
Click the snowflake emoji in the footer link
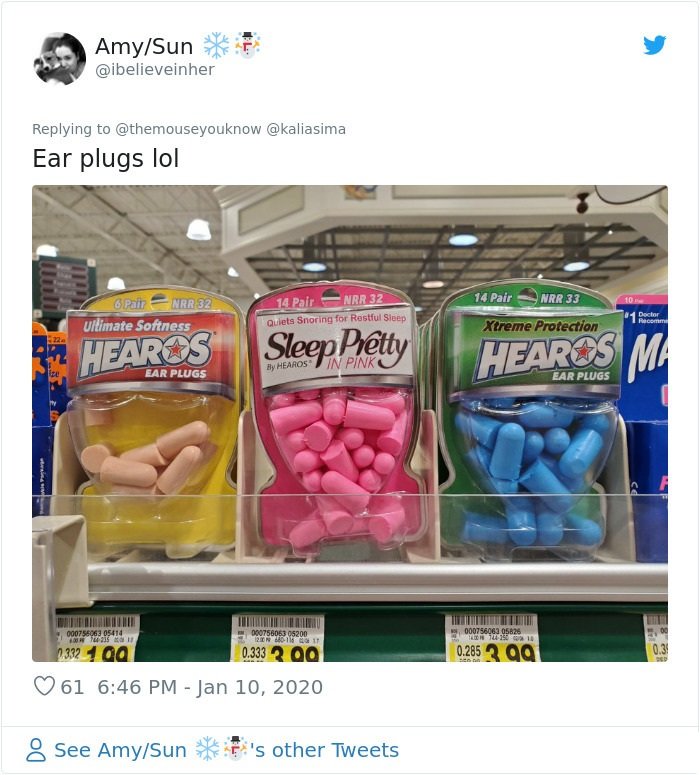208,749
